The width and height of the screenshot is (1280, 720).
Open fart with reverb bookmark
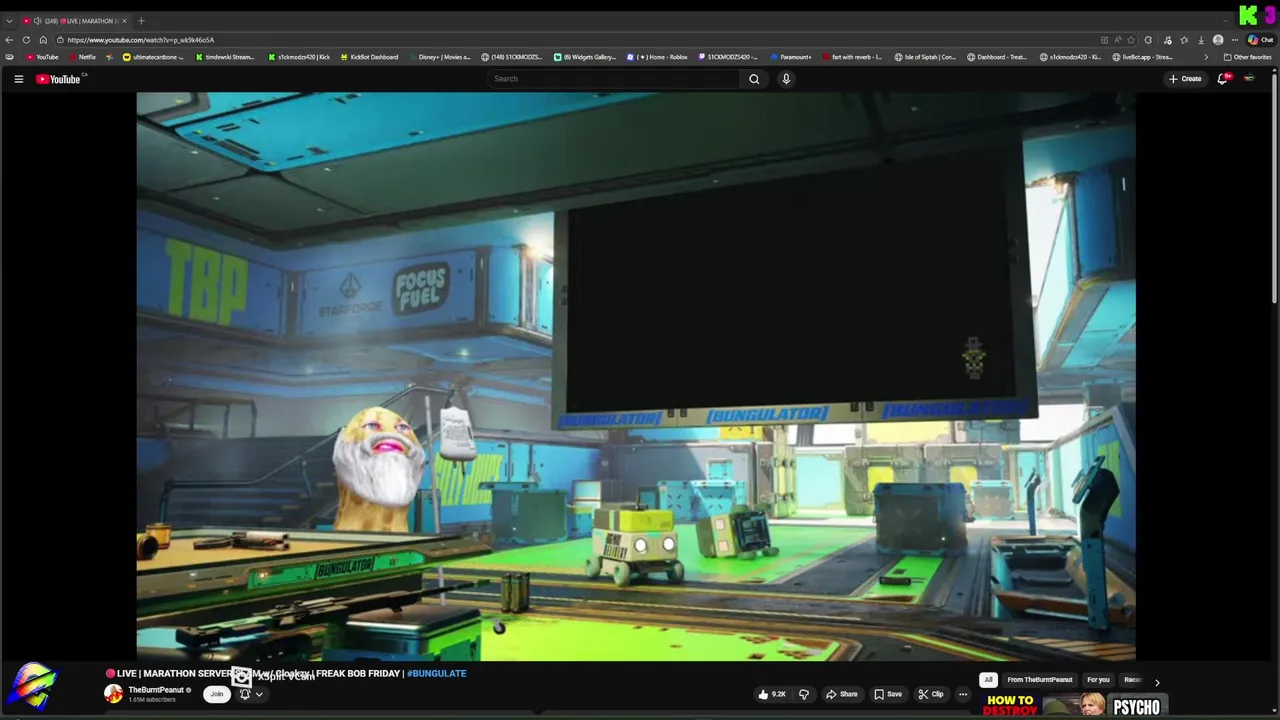[852, 57]
